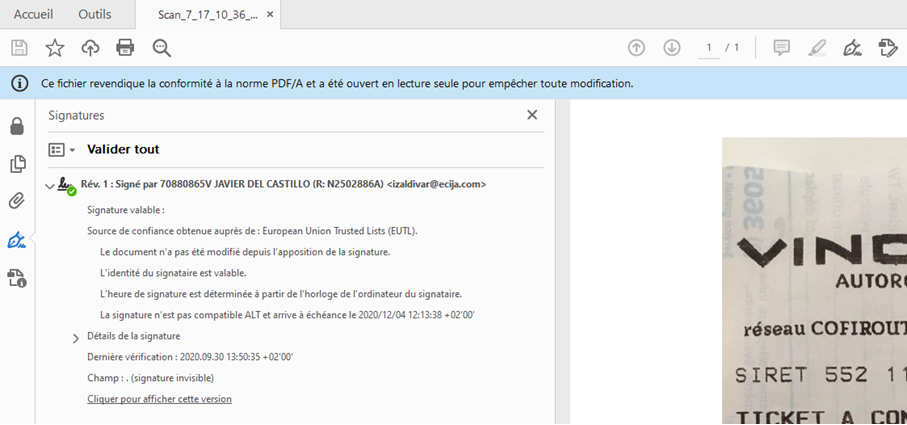Show page thumbnails panel in sidebar
The height and width of the screenshot is (425, 907).
(x=18, y=164)
